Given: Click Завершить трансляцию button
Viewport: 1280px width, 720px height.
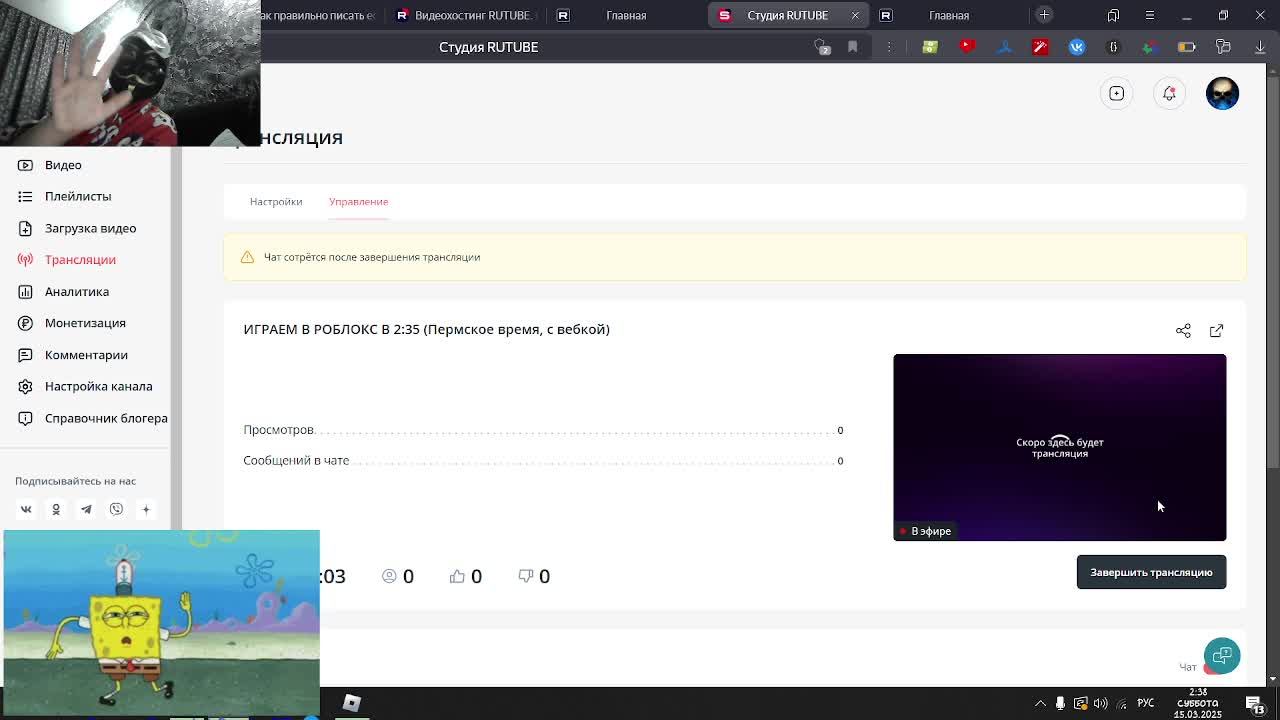Looking at the screenshot, I should [x=1151, y=572].
